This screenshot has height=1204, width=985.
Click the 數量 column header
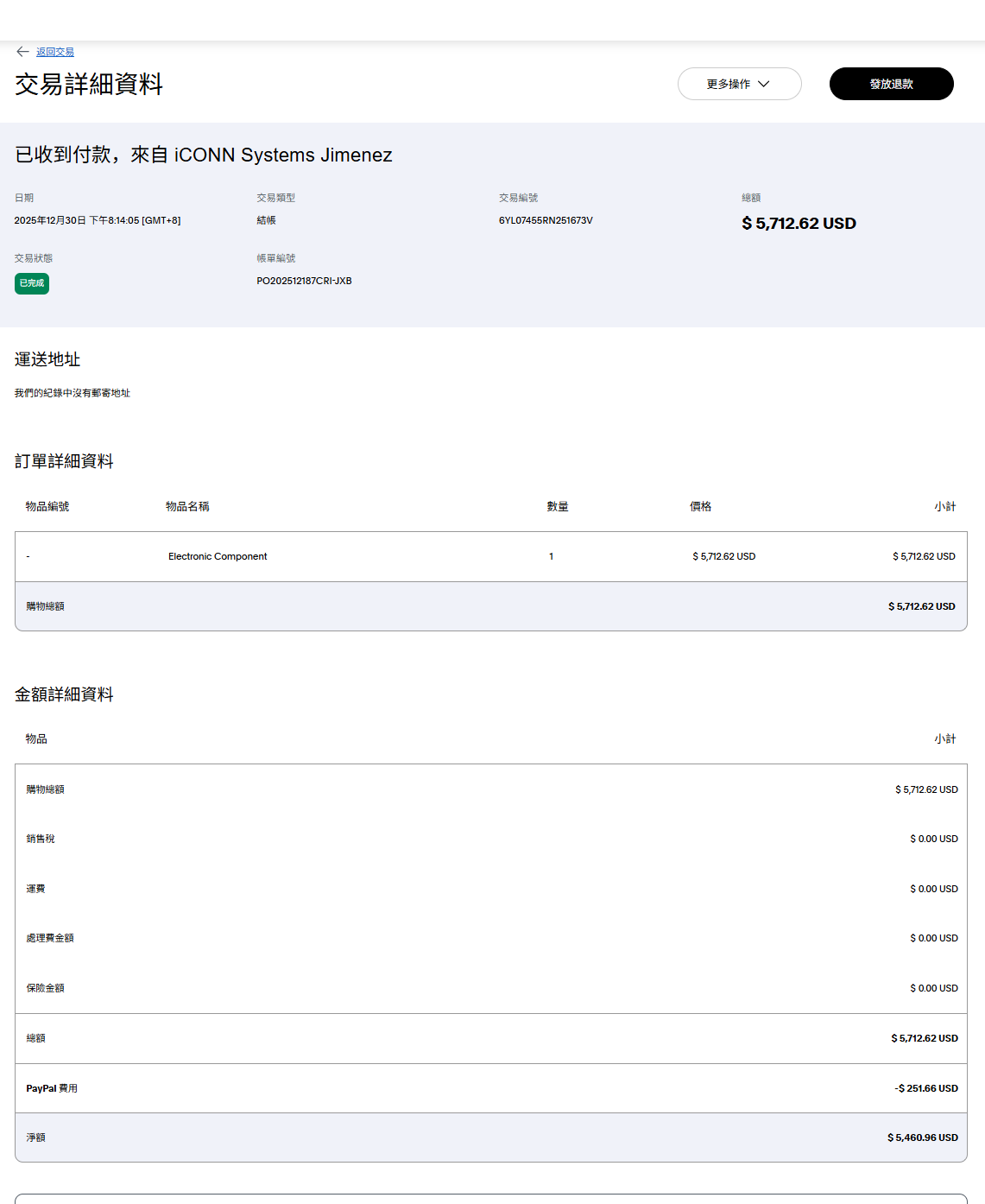(558, 507)
